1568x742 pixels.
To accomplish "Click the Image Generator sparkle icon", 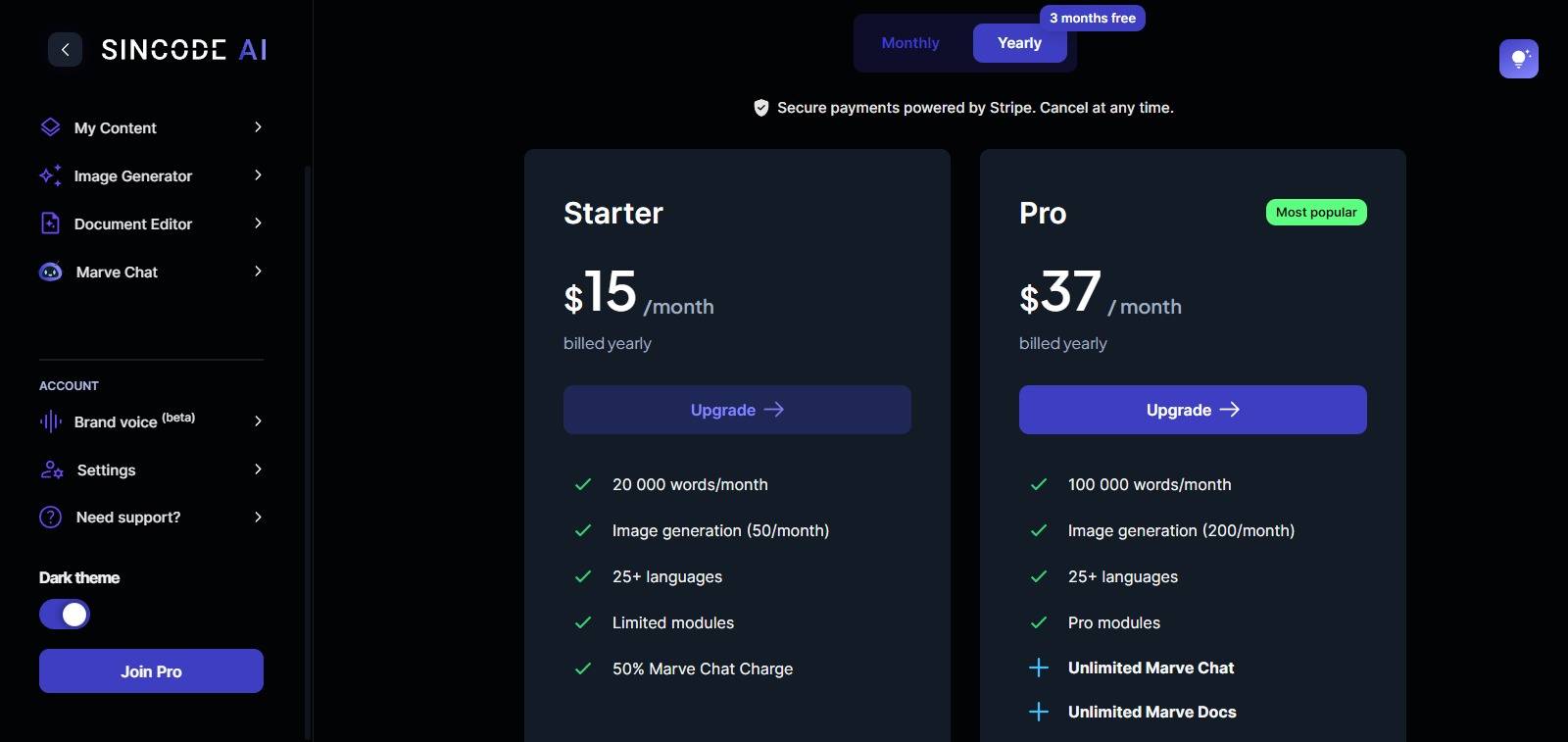I will tap(50, 175).
